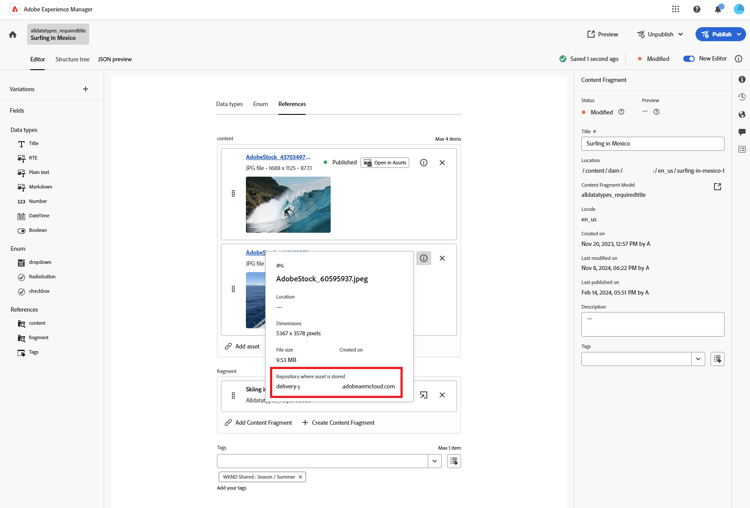Screen dimensions: 750x508
Task: Open the Adobe Experience Manager logo
Action: [x=15, y=9]
